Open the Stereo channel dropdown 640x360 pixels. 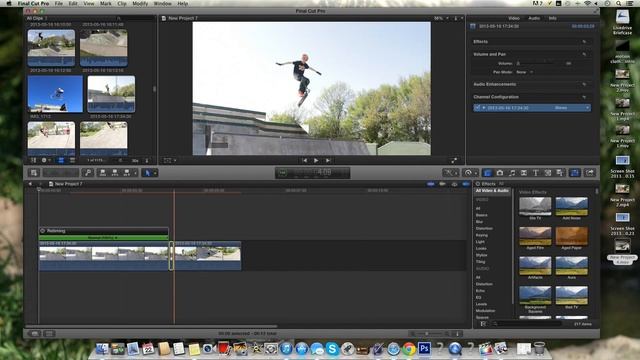tap(571, 108)
